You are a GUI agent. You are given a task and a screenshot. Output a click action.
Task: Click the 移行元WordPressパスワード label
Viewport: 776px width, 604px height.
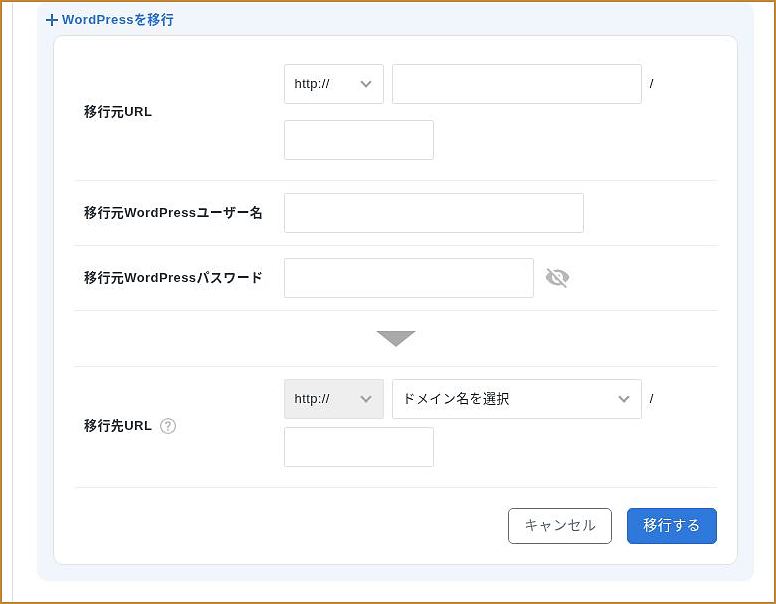[173, 278]
